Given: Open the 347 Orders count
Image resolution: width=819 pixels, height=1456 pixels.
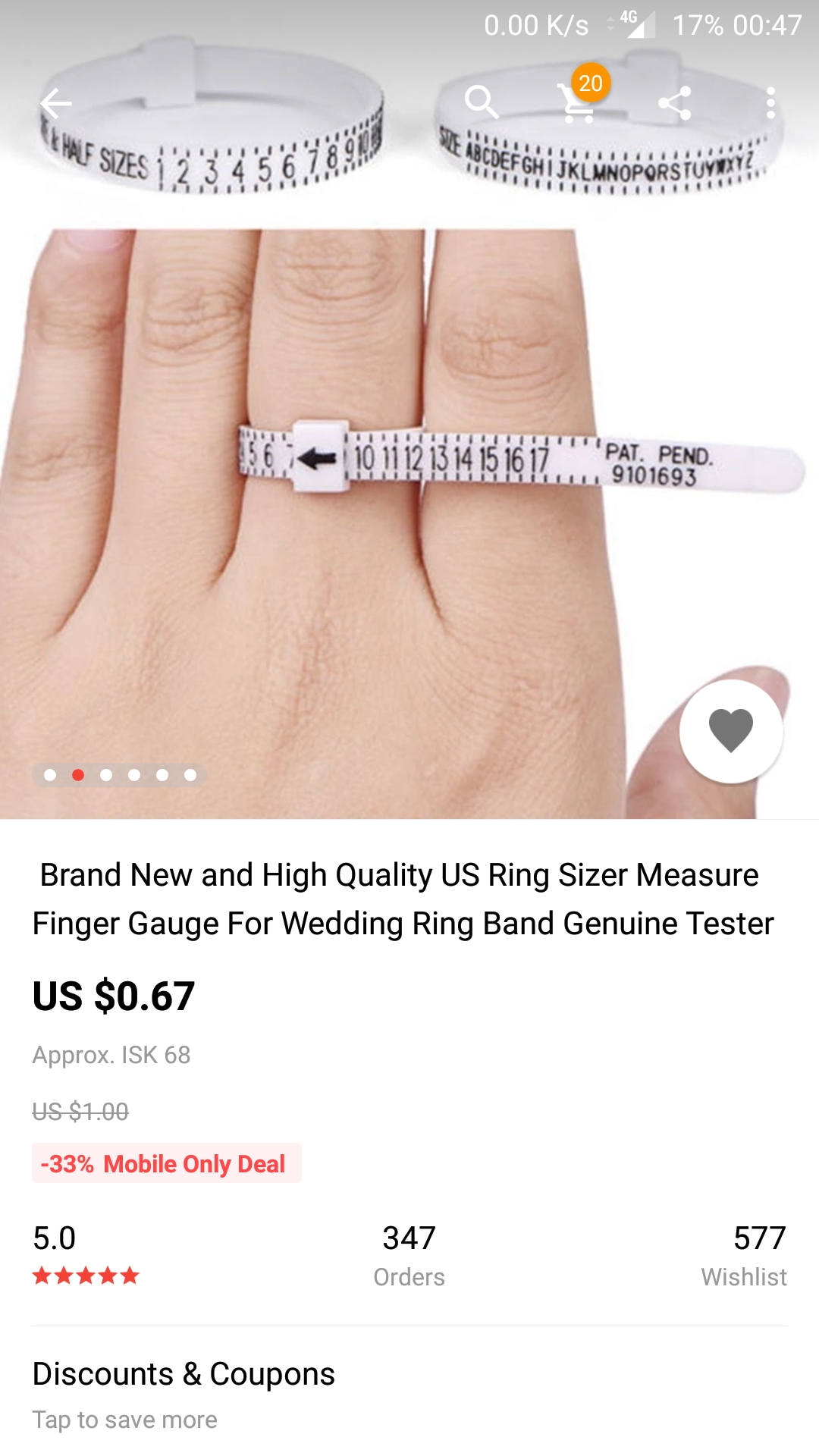Looking at the screenshot, I should coord(409,1255).
